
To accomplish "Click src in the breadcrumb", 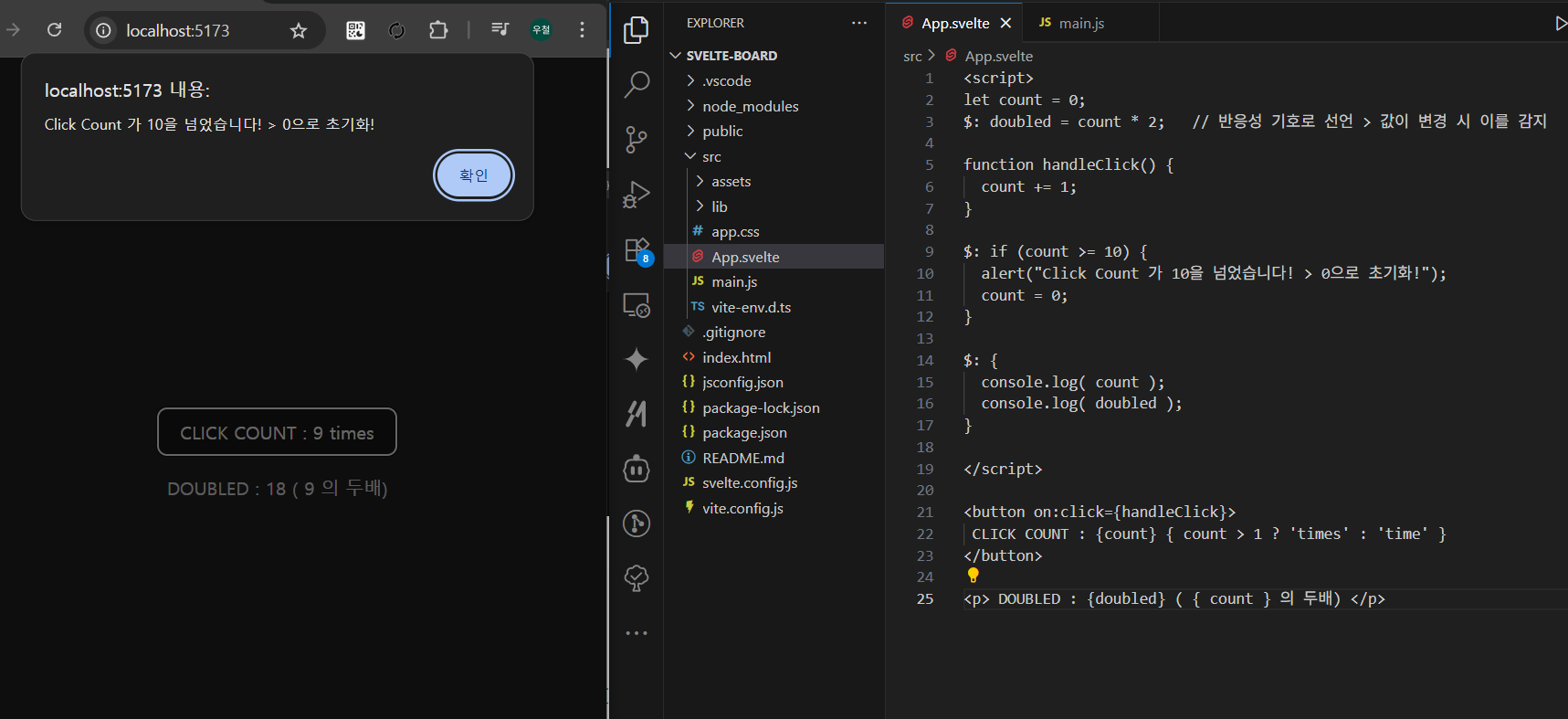I will click(x=912, y=57).
